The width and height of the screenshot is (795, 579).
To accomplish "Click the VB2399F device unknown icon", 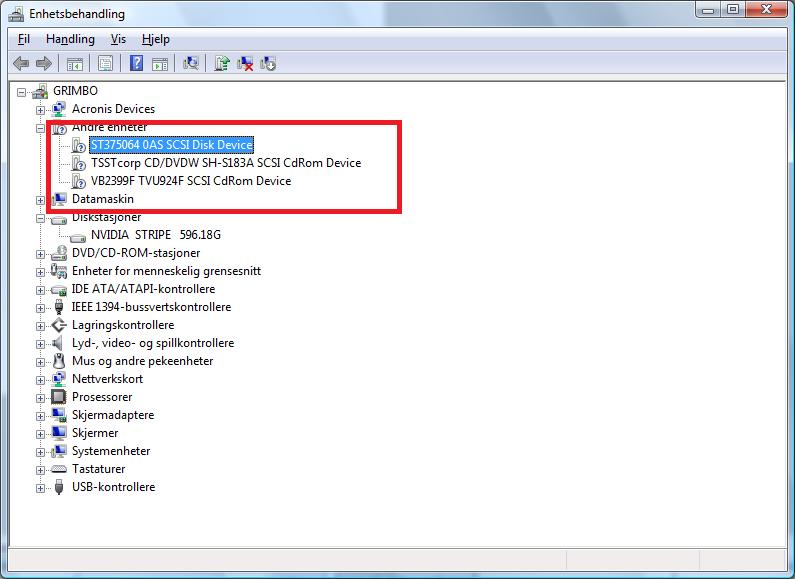I will (79, 181).
